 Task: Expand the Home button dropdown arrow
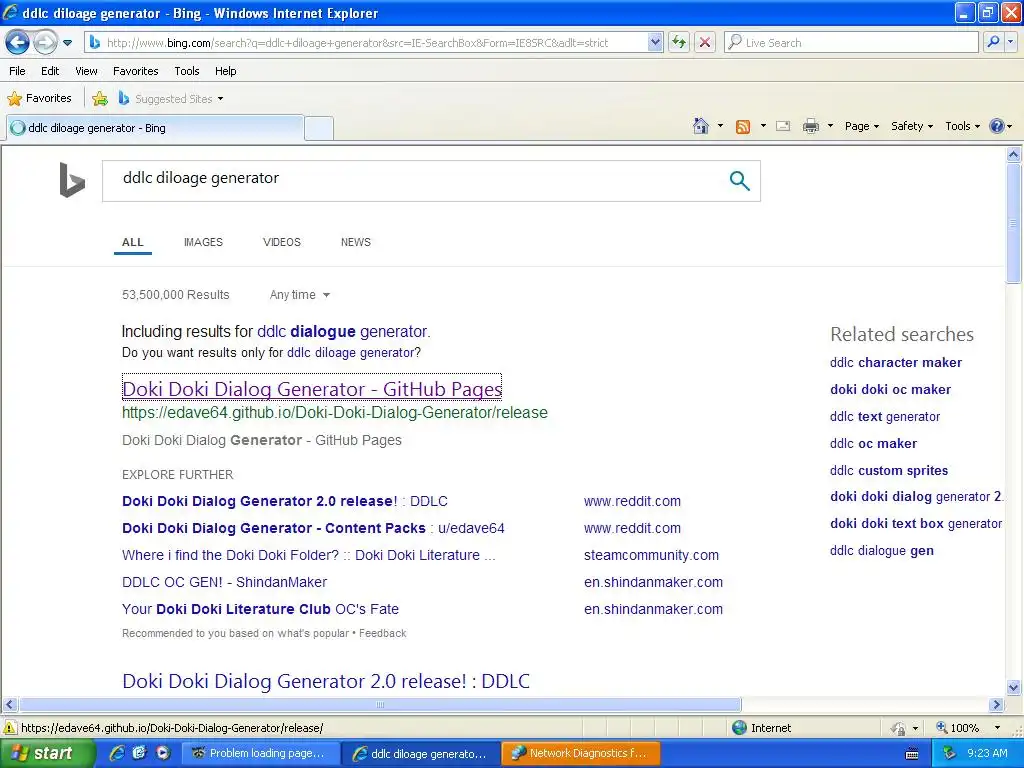(720, 126)
